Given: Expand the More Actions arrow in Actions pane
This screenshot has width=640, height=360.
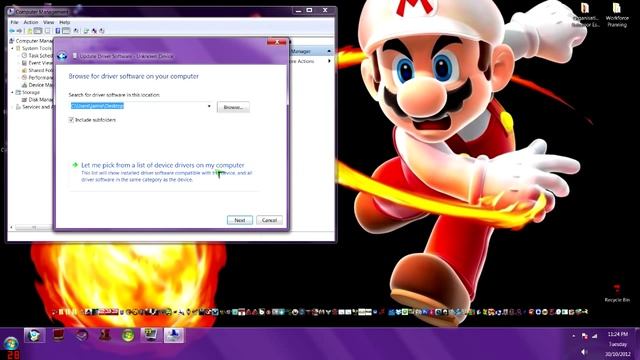Looking at the screenshot, I should pyautogui.click(x=329, y=61).
